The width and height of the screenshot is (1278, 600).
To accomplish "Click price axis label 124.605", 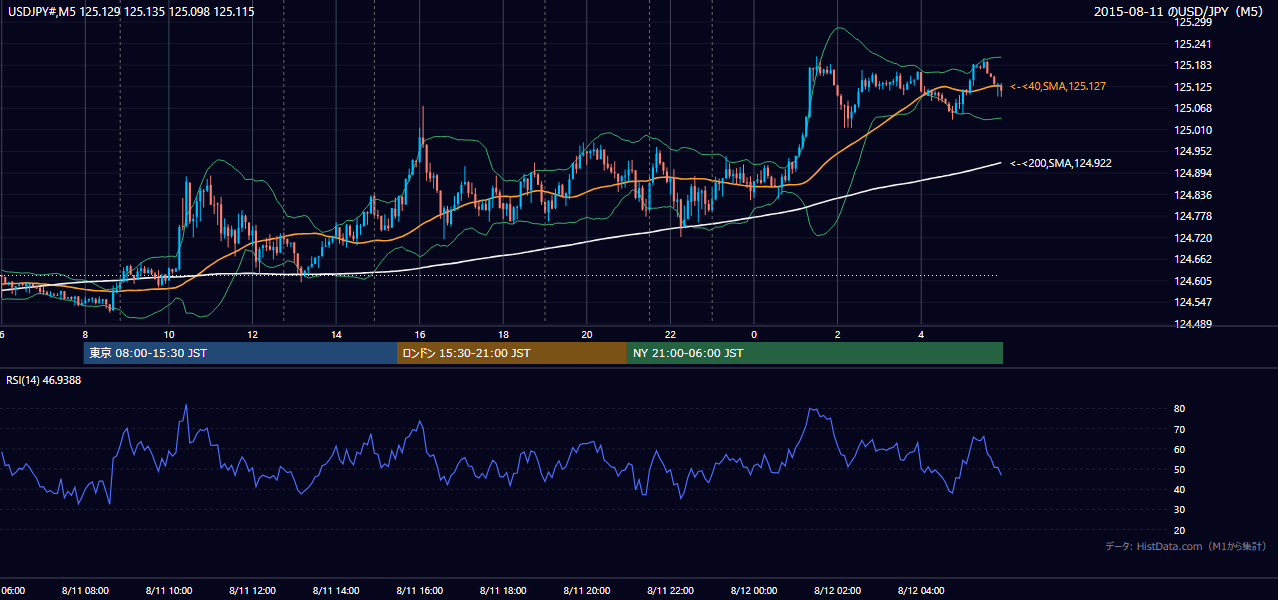I will coord(1194,281).
